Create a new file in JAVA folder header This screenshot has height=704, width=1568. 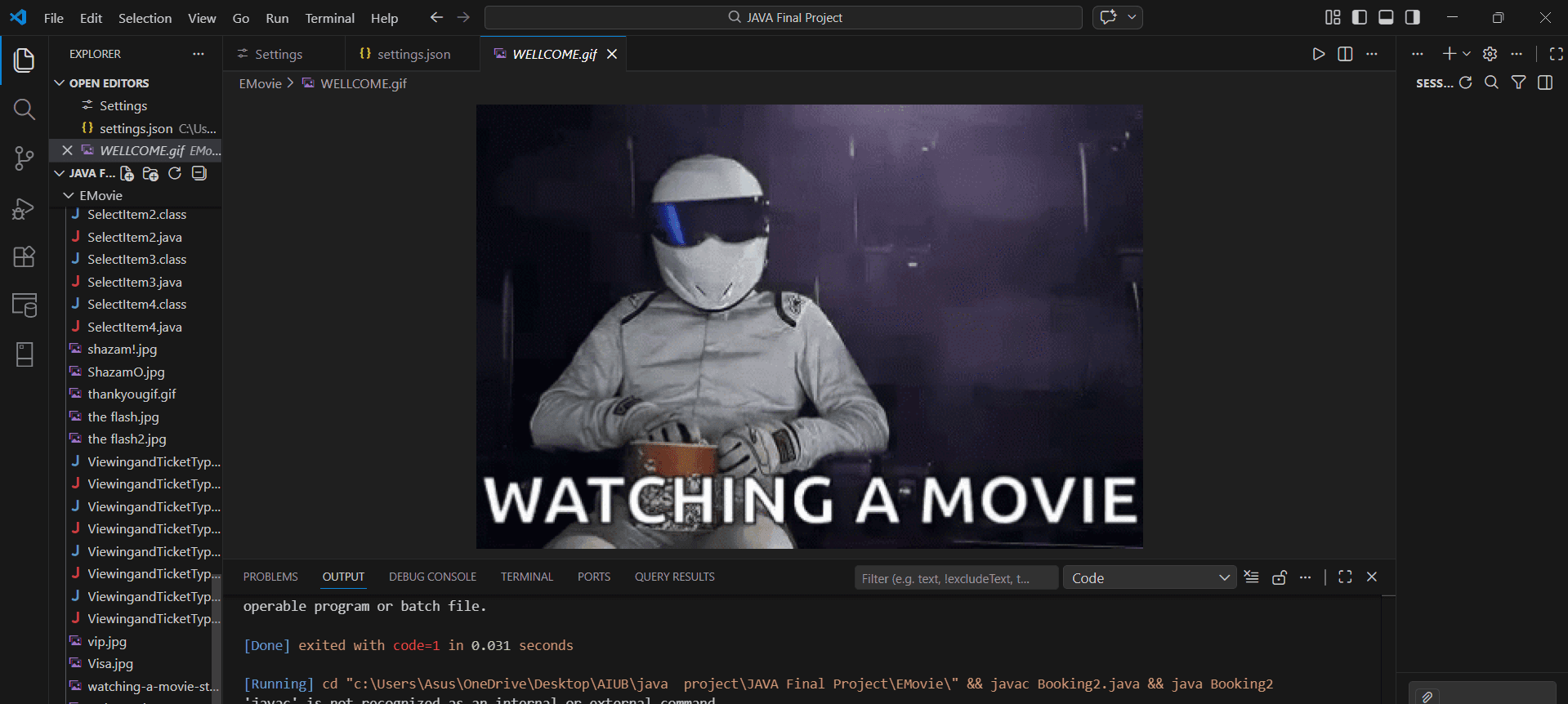tap(127, 173)
